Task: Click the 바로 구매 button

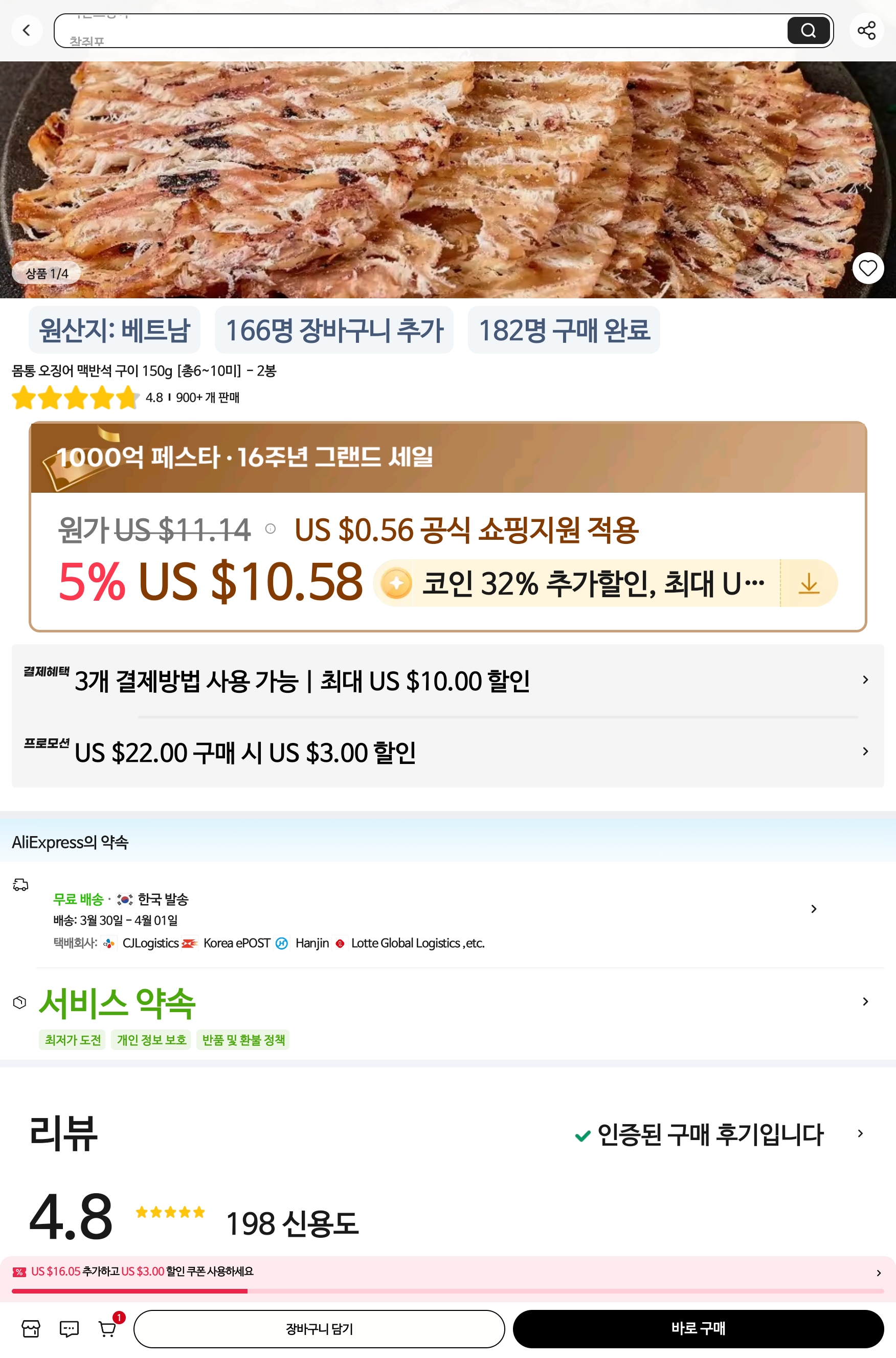Action: coord(698,1328)
